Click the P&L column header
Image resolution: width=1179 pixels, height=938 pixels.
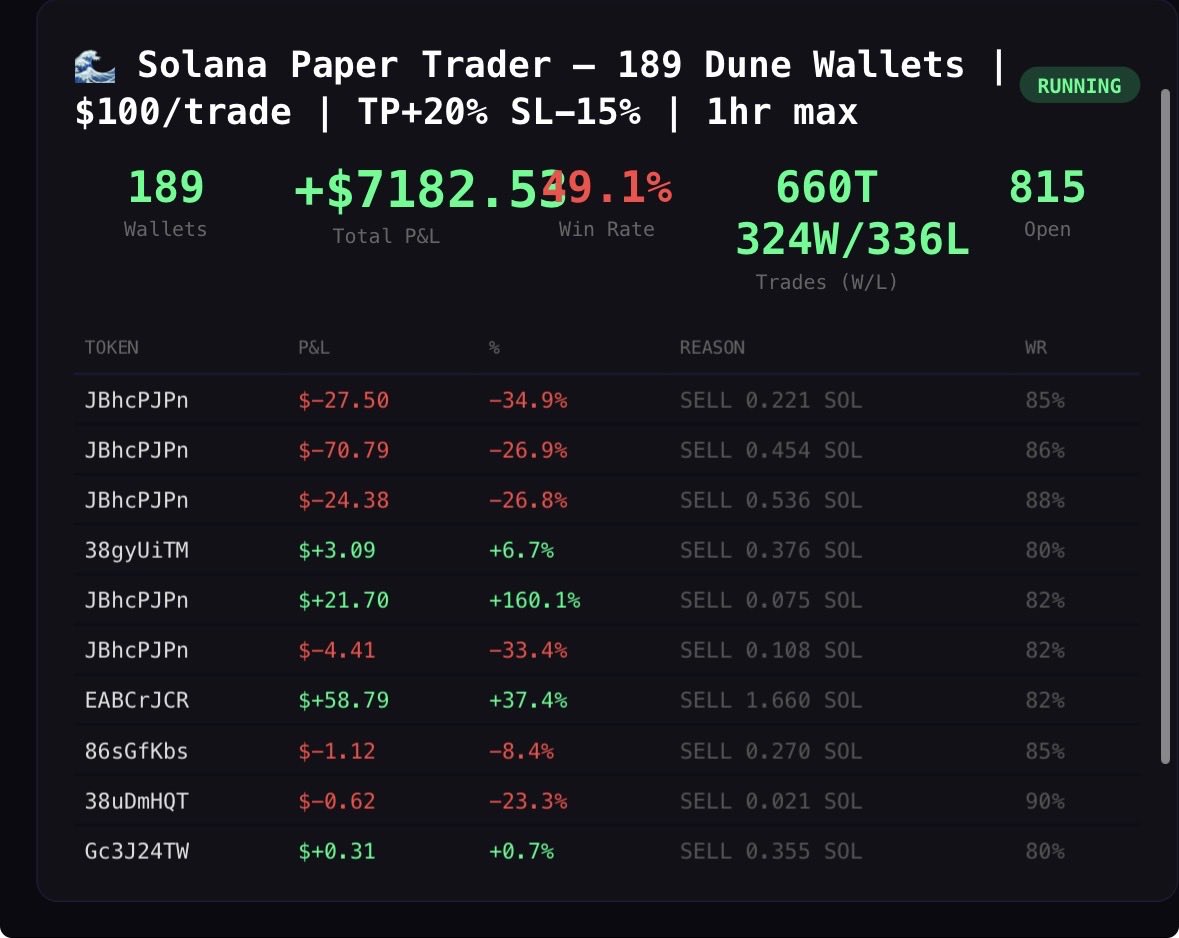point(314,348)
